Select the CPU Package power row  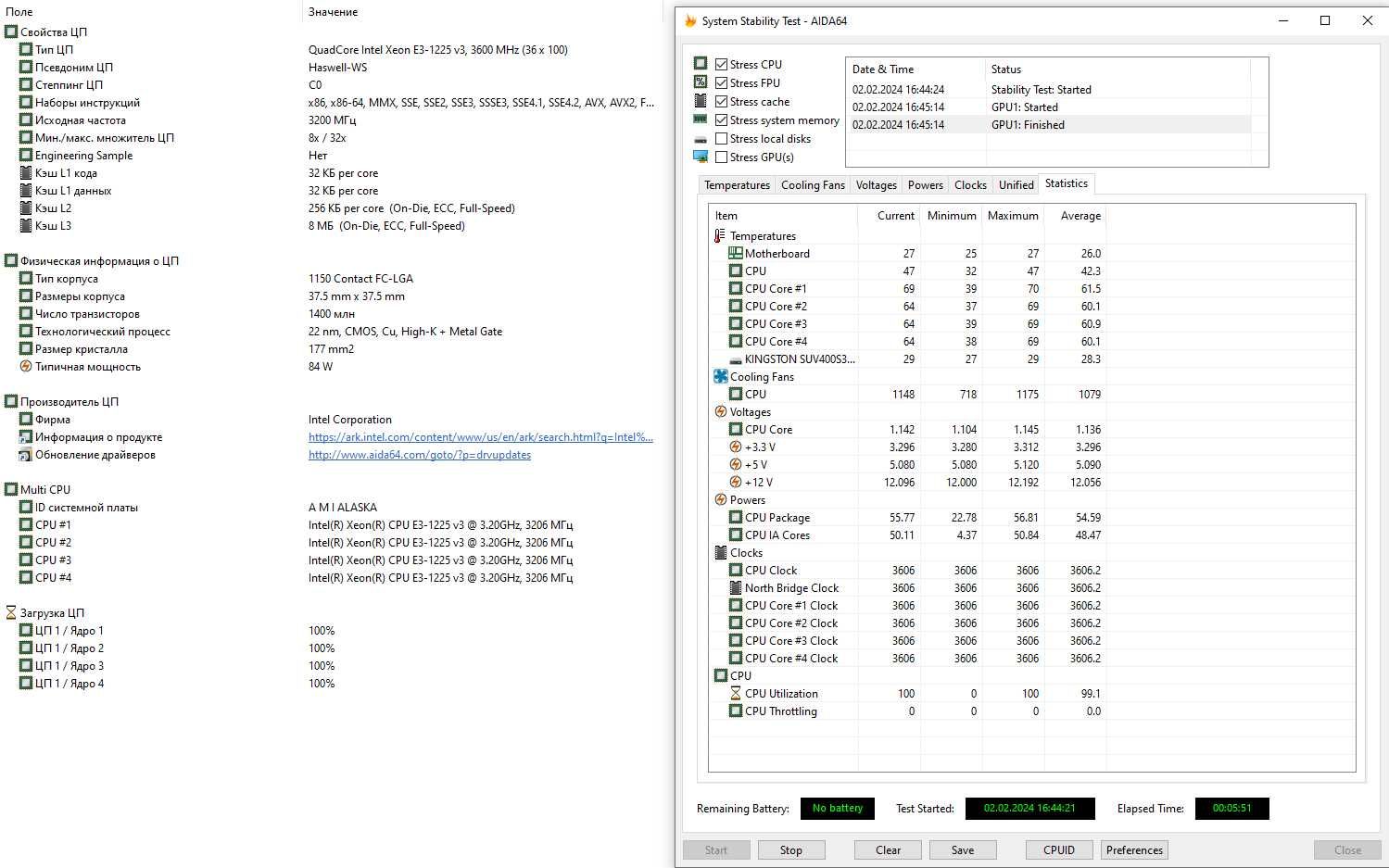(x=908, y=518)
